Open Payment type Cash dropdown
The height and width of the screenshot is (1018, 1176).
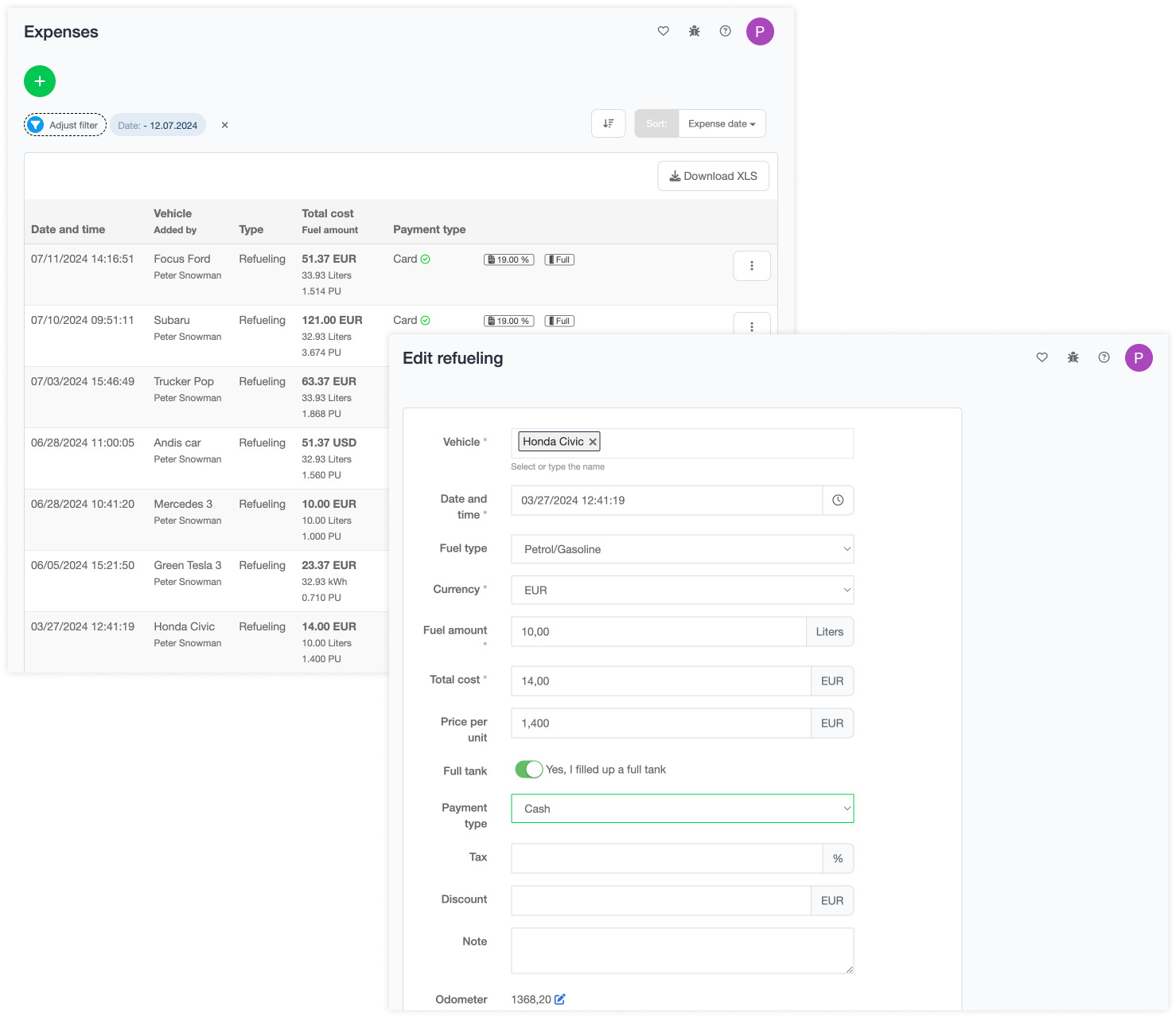pyautogui.click(x=683, y=809)
